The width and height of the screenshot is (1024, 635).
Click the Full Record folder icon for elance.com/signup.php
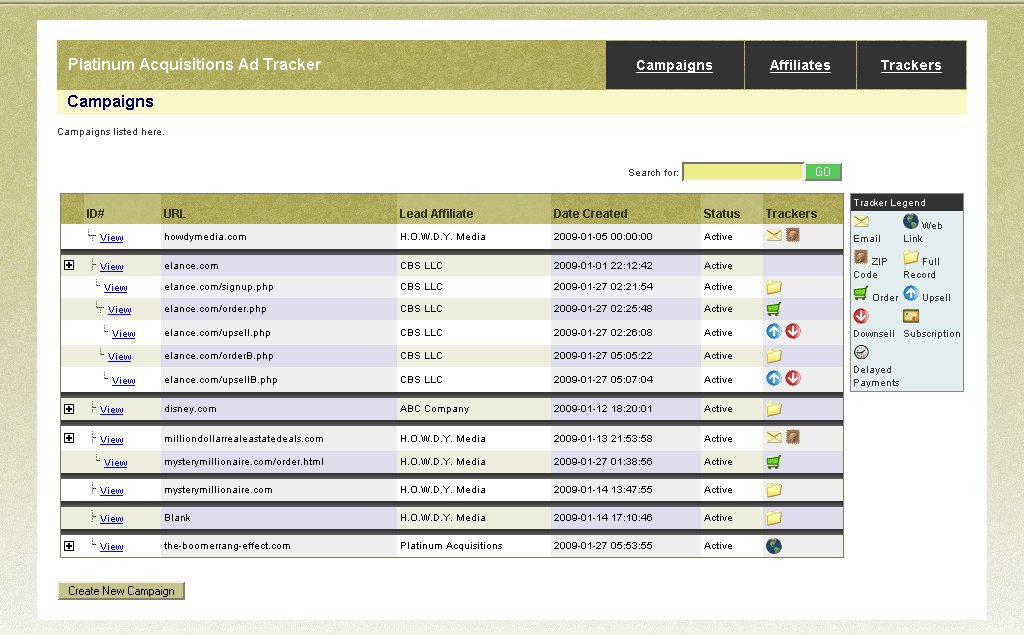[x=774, y=287]
